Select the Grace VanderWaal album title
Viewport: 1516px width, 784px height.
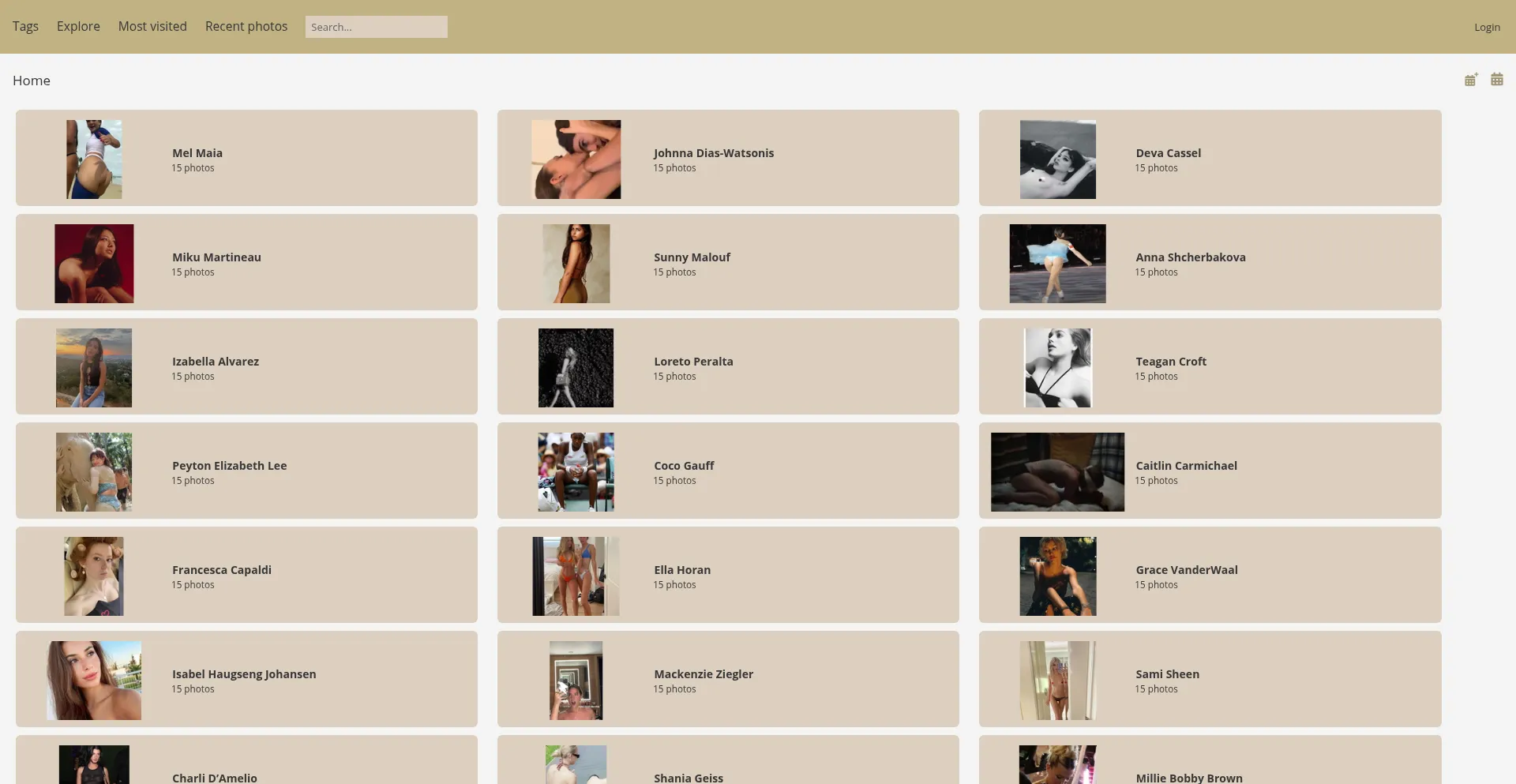point(1187,570)
